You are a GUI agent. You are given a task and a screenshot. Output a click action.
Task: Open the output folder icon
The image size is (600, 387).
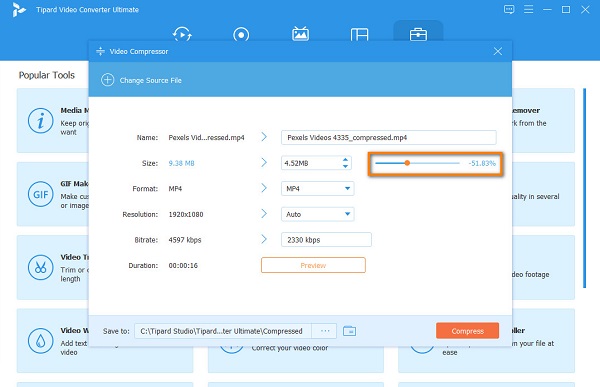point(349,331)
